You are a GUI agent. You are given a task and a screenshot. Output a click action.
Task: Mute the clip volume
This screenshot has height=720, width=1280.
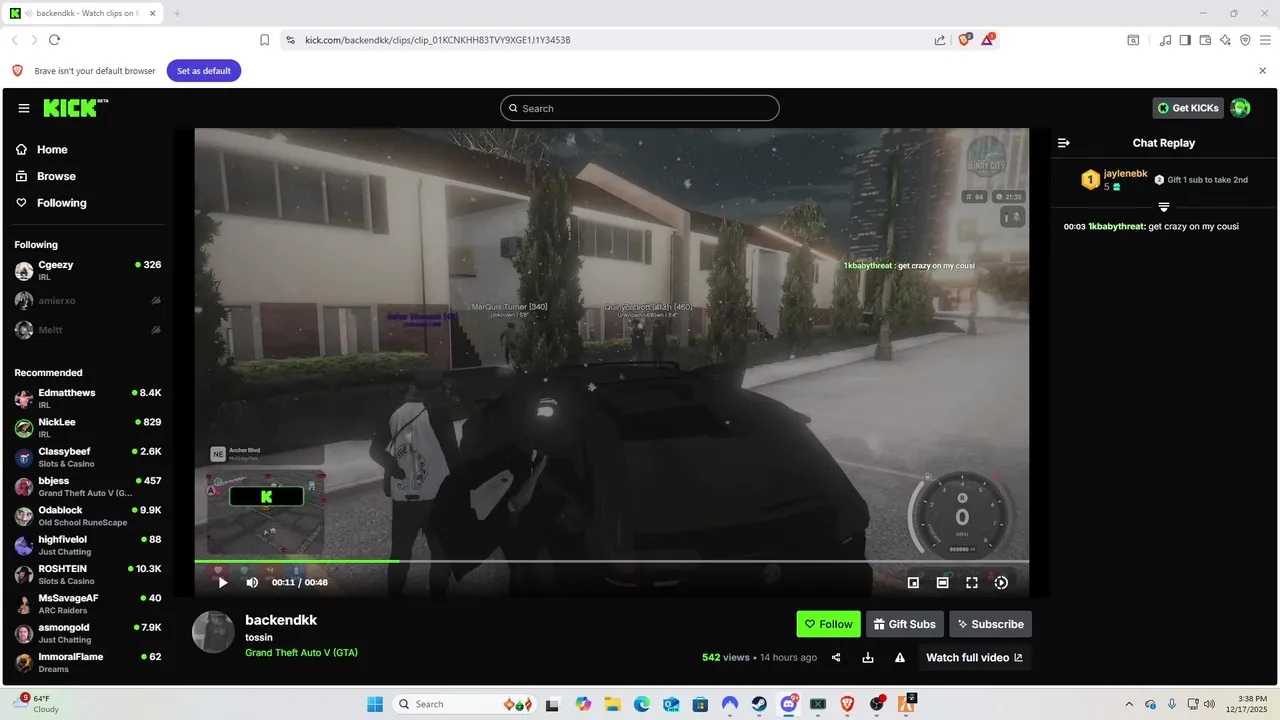[x=252, y=582]
